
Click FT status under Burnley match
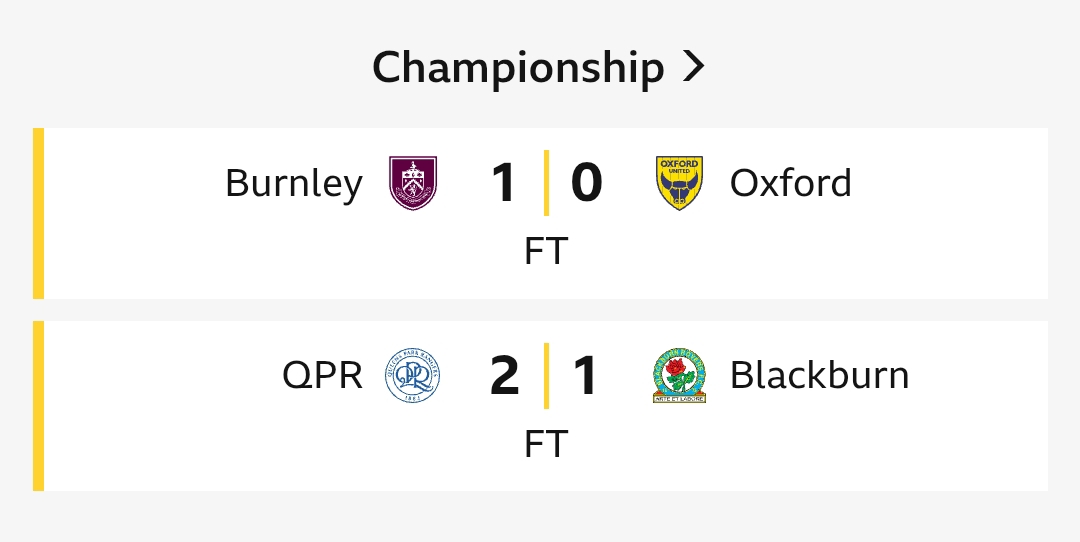(x=546, y=251)
